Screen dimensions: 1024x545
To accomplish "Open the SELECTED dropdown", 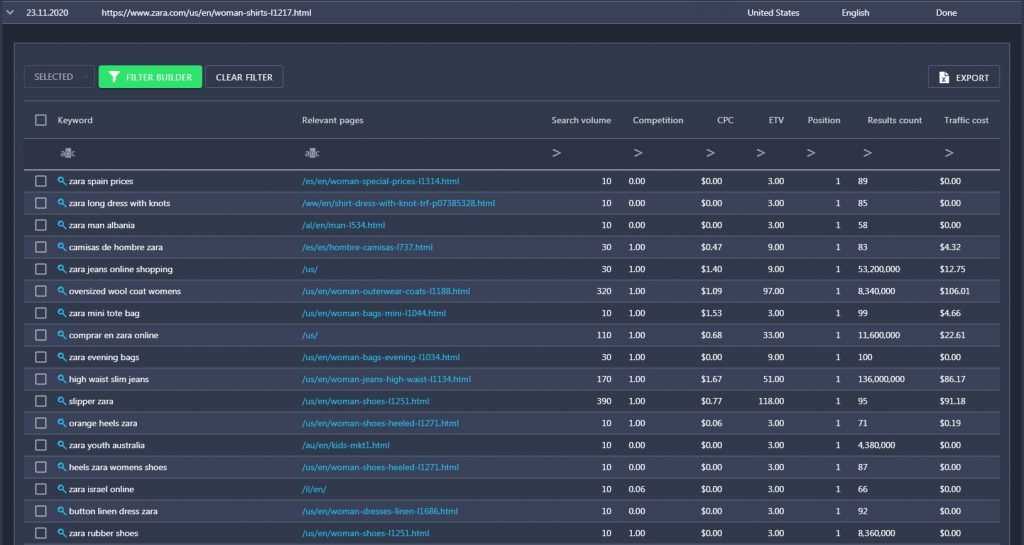I will coord(59,77).
